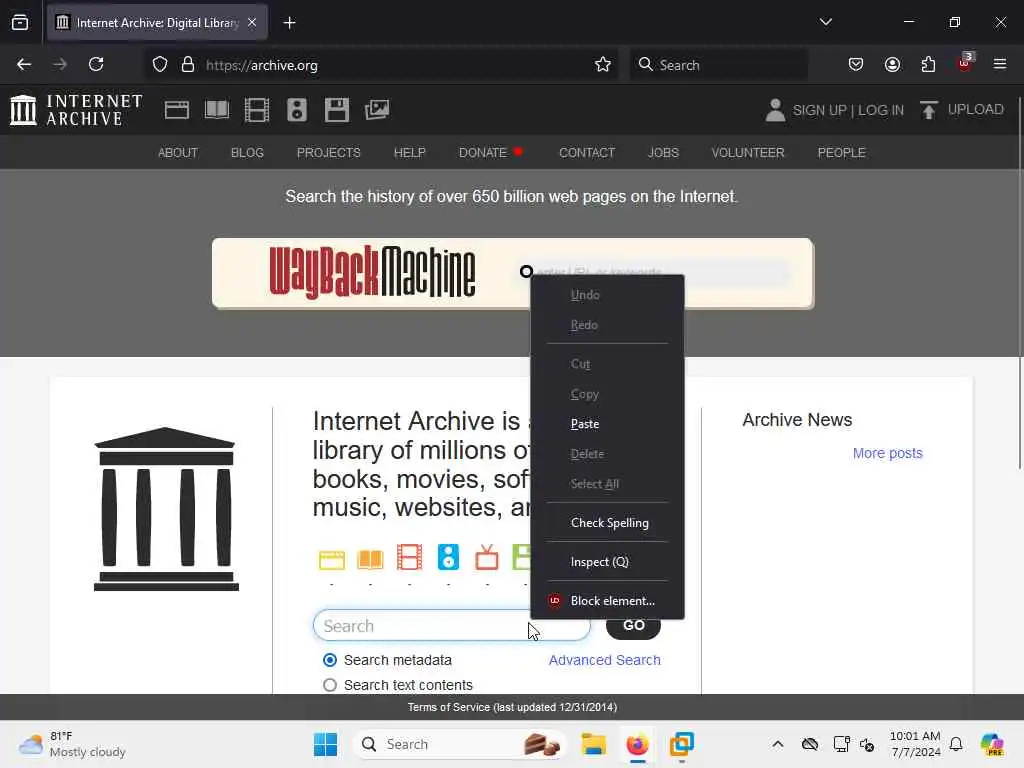
Task: Click the orange books collection icon
Action: 370,560
